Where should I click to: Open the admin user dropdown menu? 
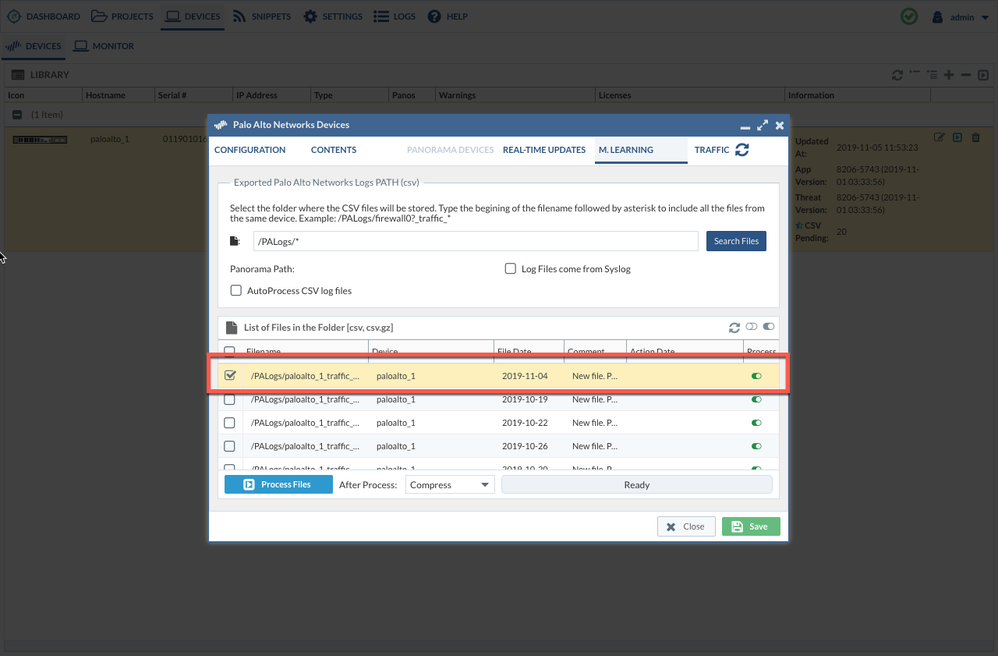point(960,17)
